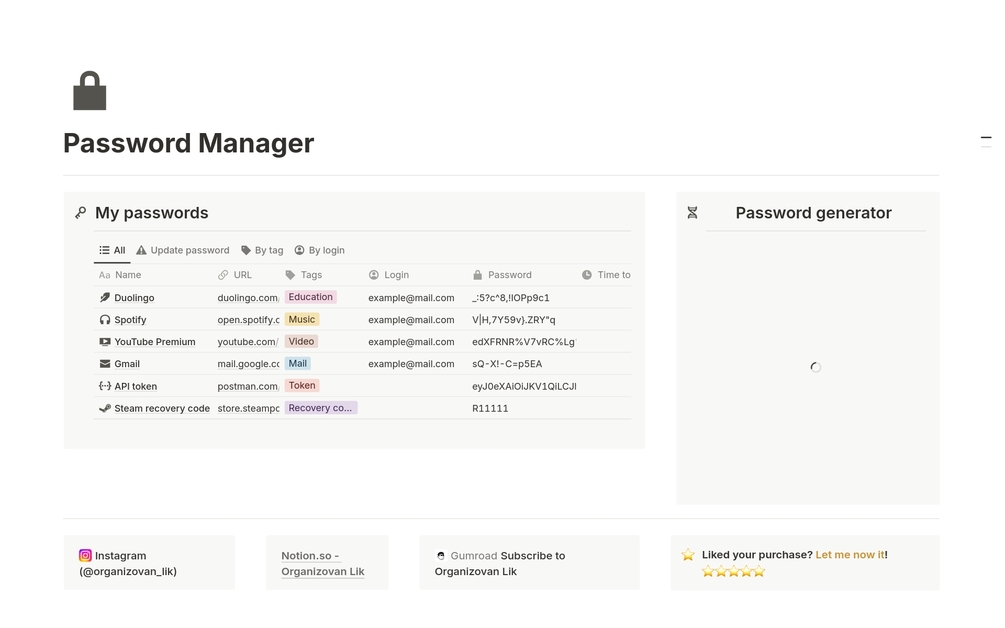Open the Password column header menu
Viewport: 1005px width, 628px height.
(x=506, y=274)
